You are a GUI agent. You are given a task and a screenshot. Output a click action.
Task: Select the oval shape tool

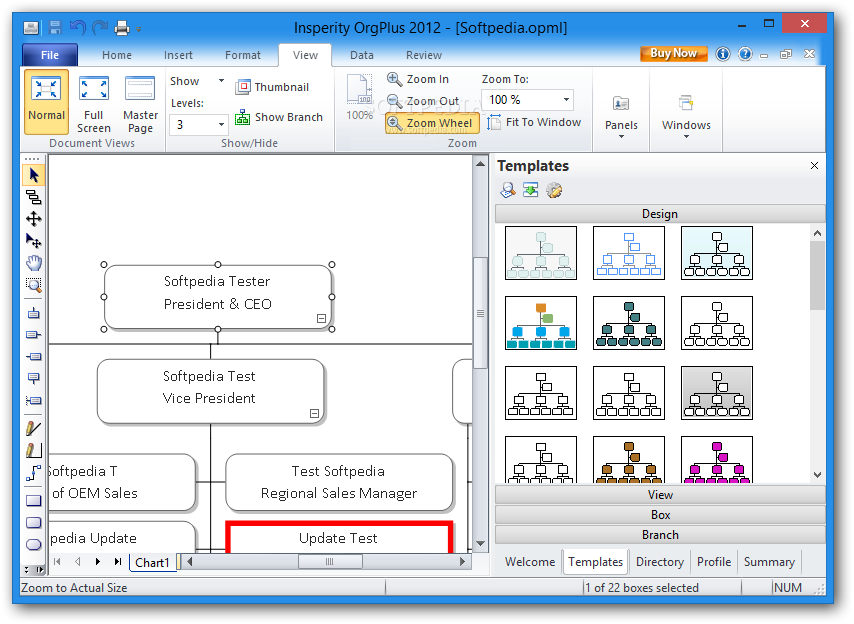34,545
